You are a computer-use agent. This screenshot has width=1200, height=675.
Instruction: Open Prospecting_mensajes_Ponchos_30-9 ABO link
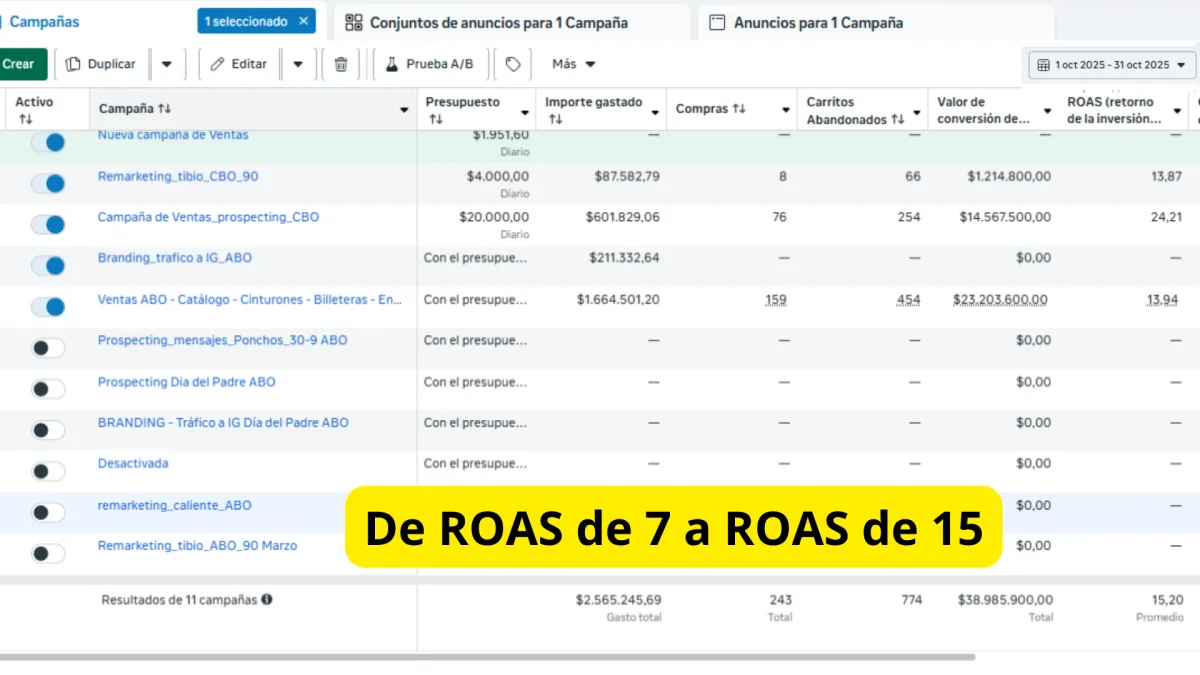(223, 340)
